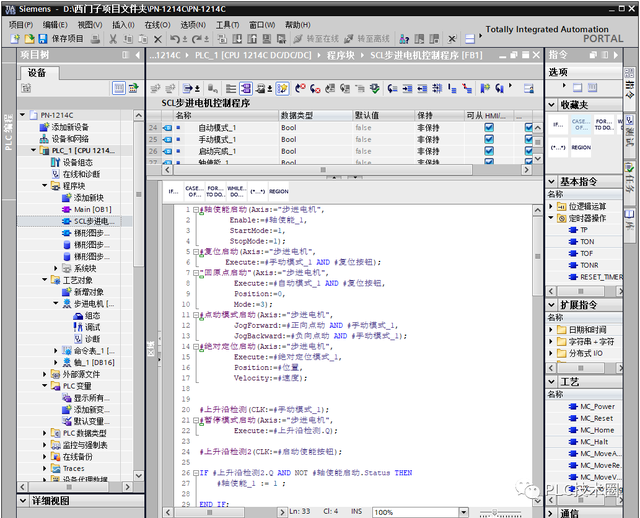Image resolution: width=640 pixels, height=518 pixels.
Task: Select MC_Home instruction
Action: coord(591,430)
